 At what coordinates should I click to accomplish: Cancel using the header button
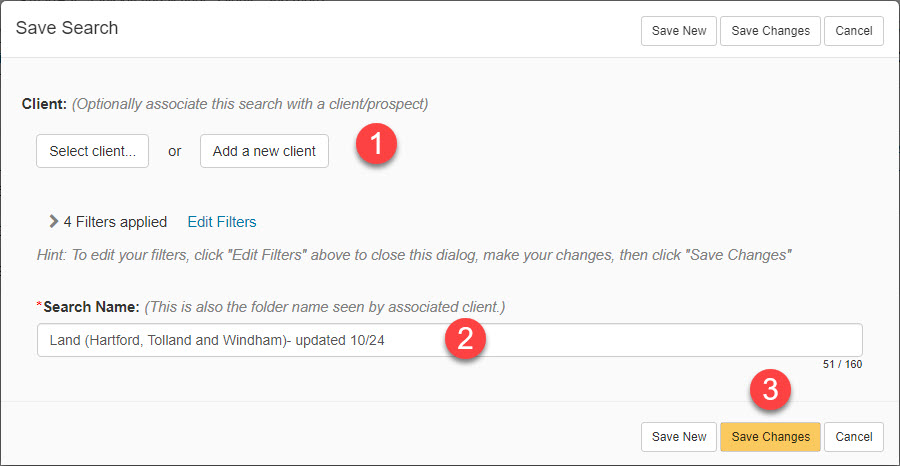854,31
